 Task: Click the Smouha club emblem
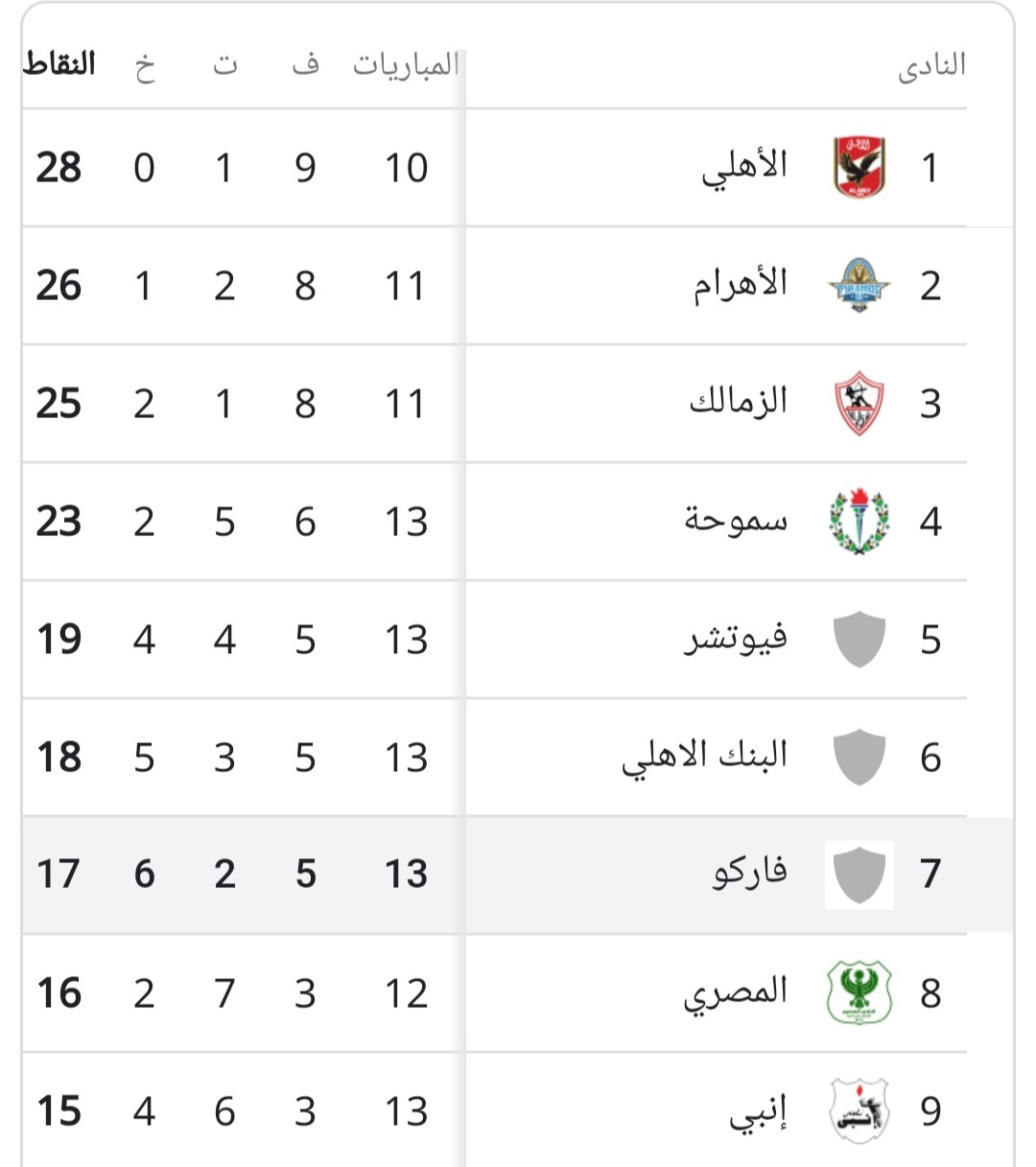click(x=859, y=521)
